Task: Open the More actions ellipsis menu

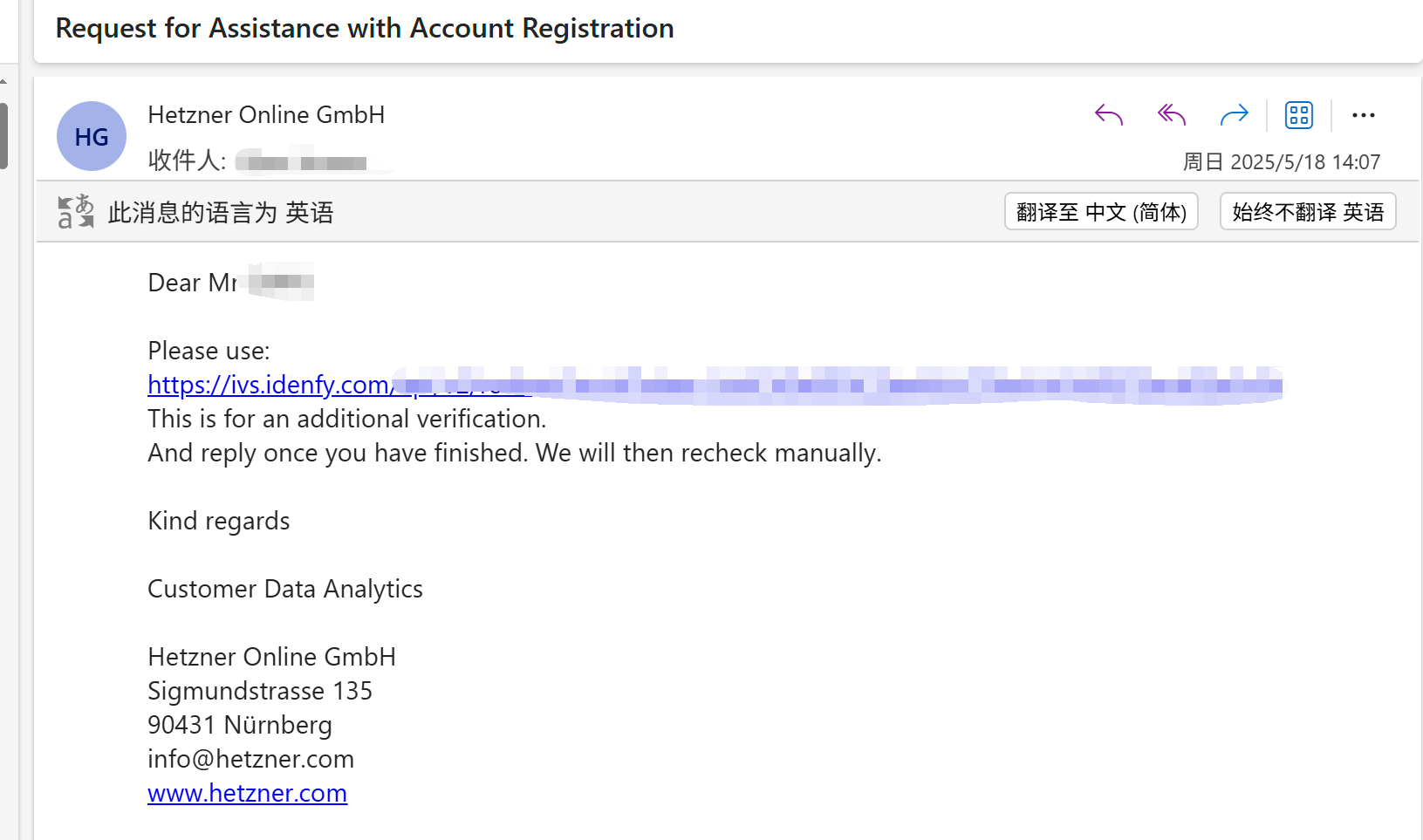Action: [1364, 115]
